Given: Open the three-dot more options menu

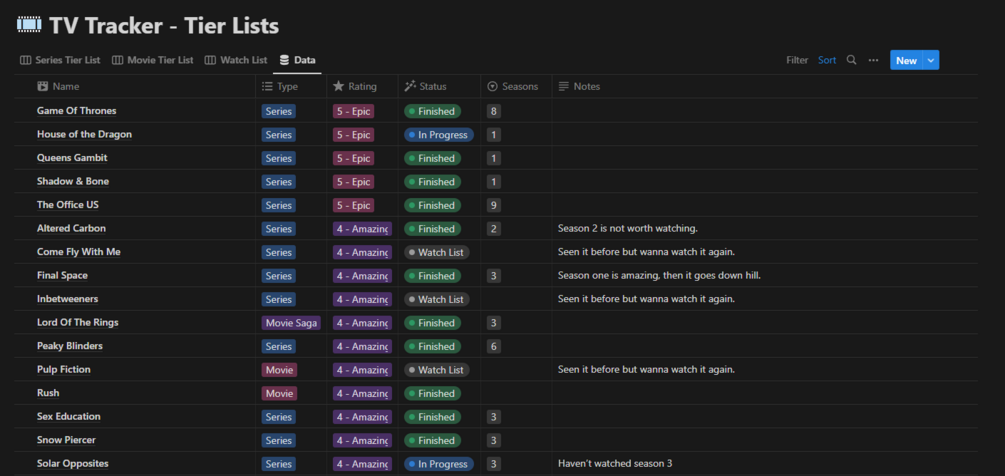Looking at the screenshot, I should (873, 60).
